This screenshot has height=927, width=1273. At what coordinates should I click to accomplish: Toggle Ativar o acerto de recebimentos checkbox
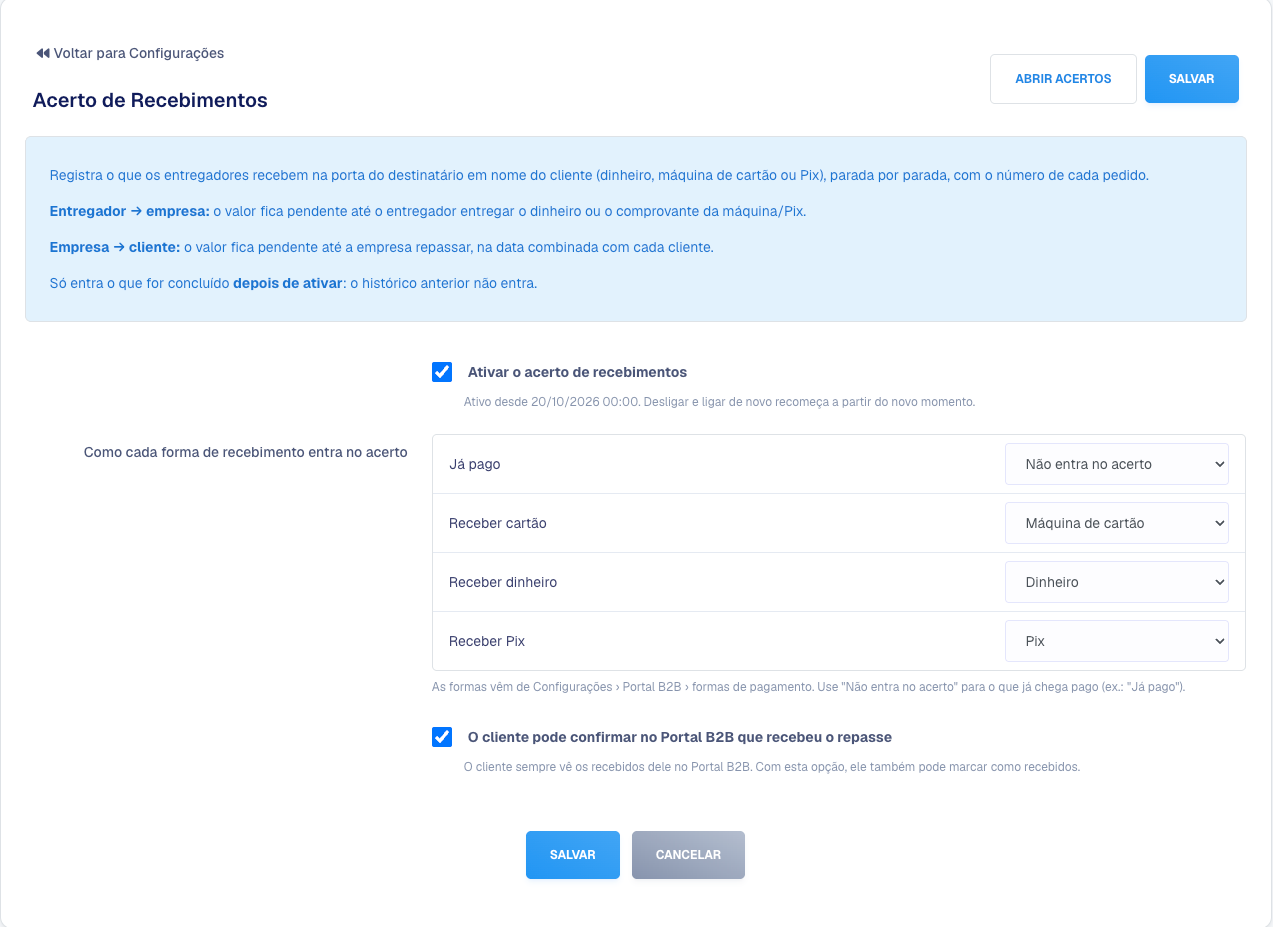(x=442, y=372)
